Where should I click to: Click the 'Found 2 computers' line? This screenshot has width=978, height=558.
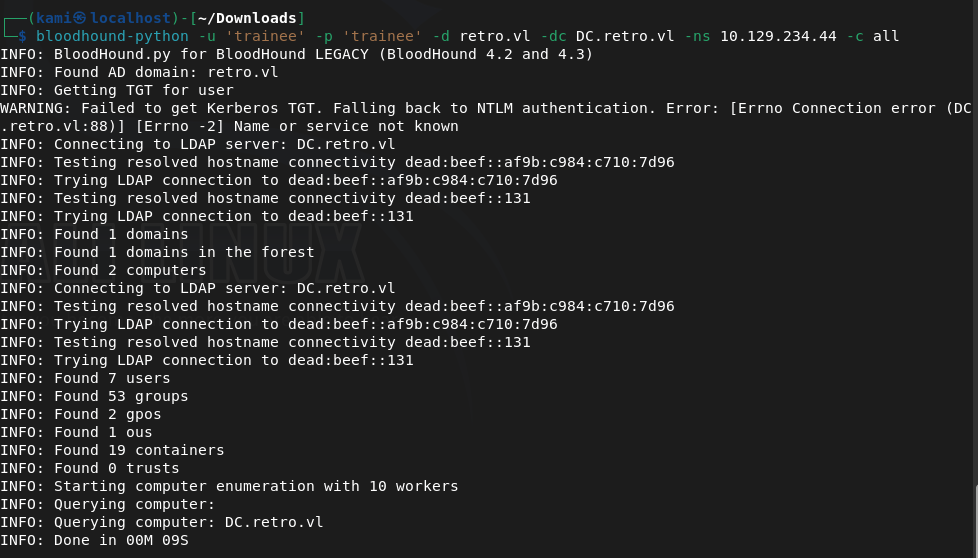[x=103, y=270]
